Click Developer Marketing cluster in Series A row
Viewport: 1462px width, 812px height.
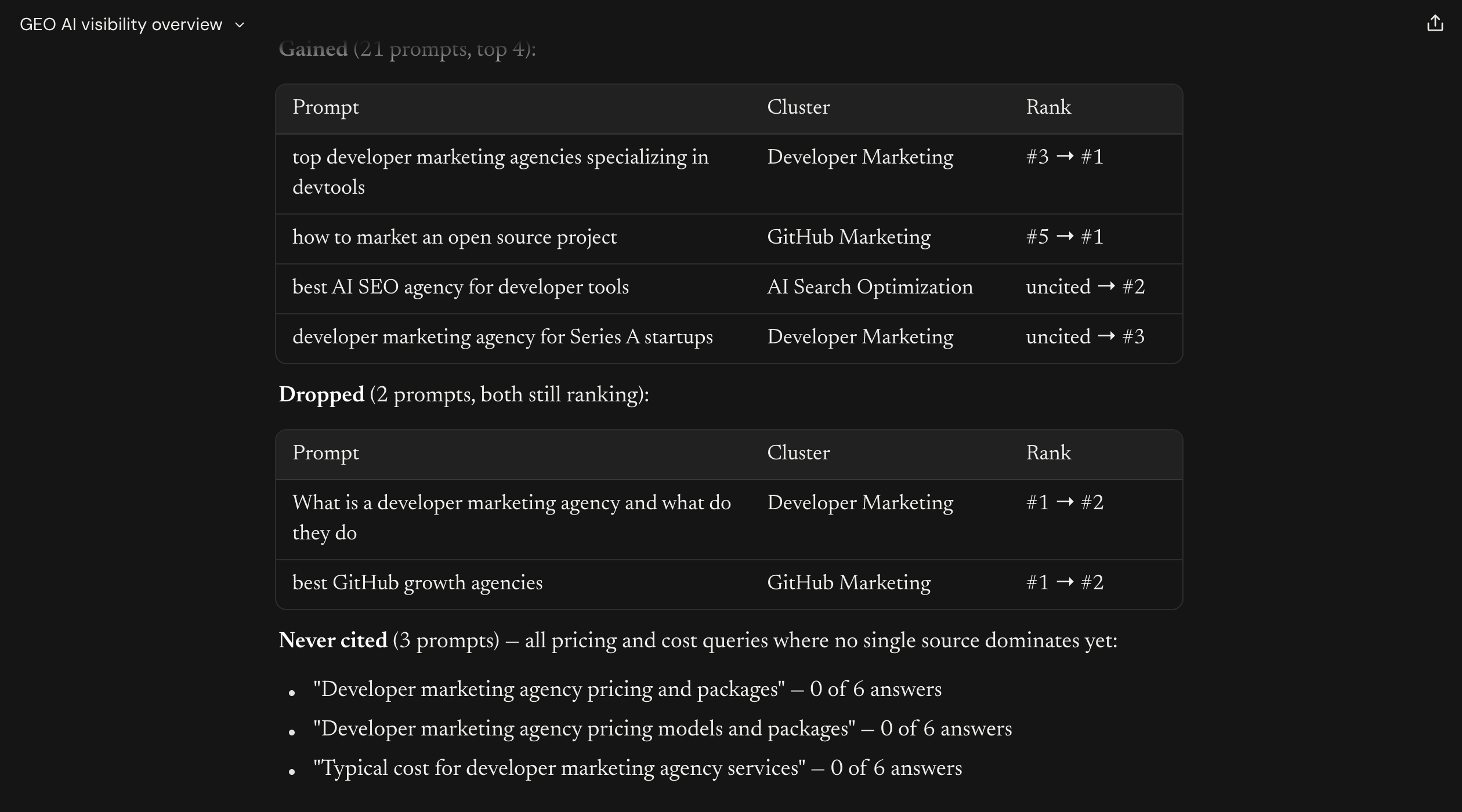860,336
